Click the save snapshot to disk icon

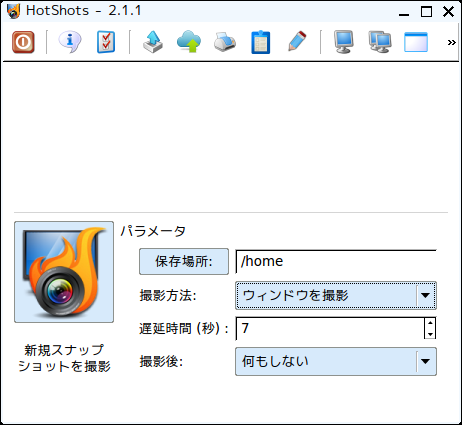pyautogui.click(x=153, y=42)
